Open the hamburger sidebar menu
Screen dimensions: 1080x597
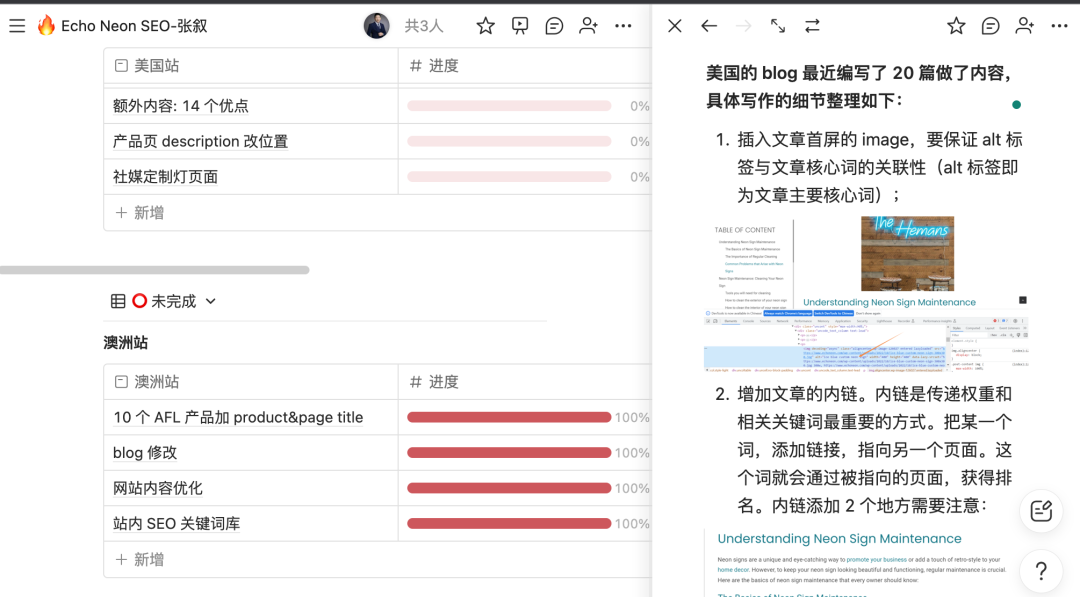point(17,26)
